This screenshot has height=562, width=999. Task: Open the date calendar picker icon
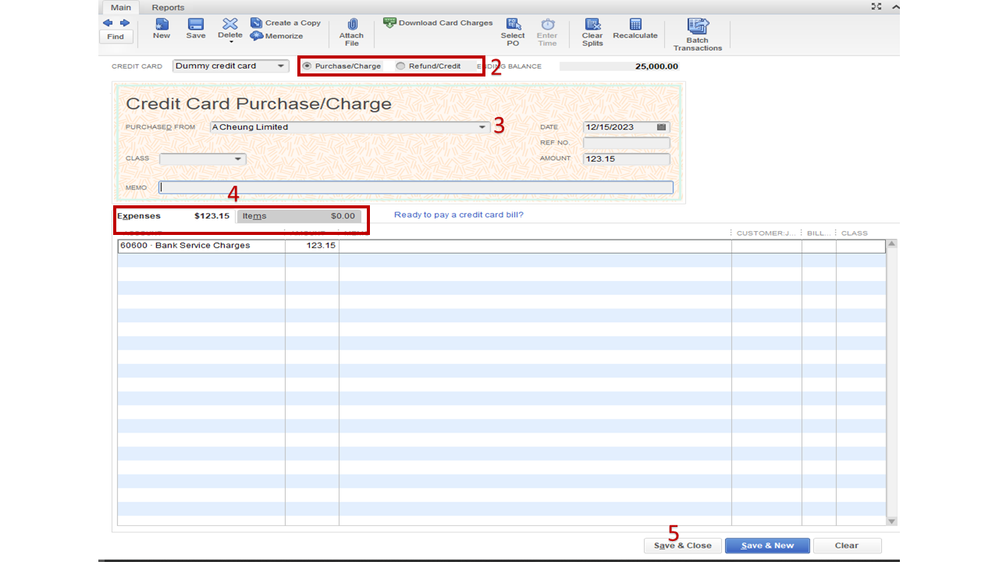[x=661, y=128]
